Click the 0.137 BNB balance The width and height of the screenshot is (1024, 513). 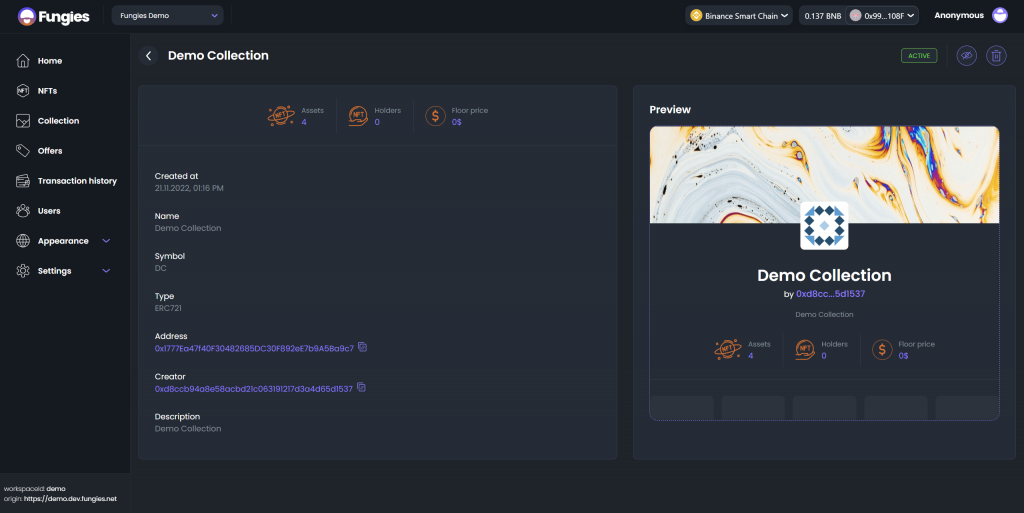point(822,16)
